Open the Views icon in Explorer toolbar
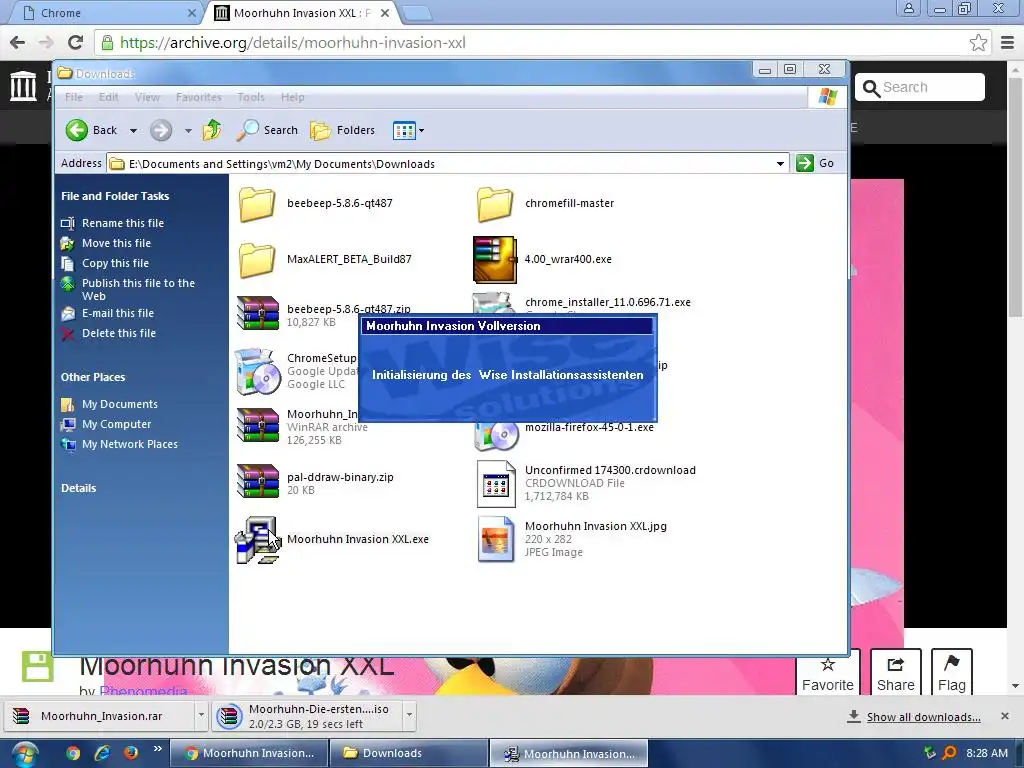This screenshot has width=1024, height=768. coord(404,131)
